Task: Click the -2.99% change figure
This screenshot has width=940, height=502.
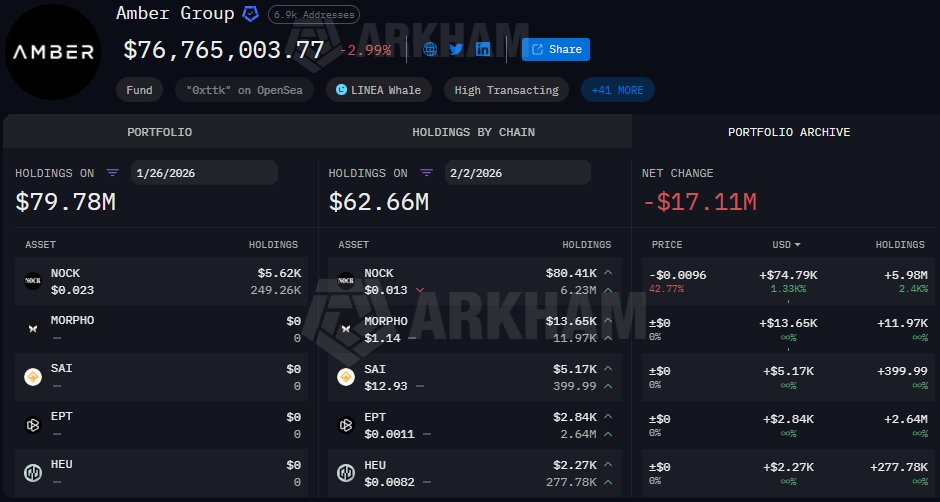Action: [x=365, y=50]
